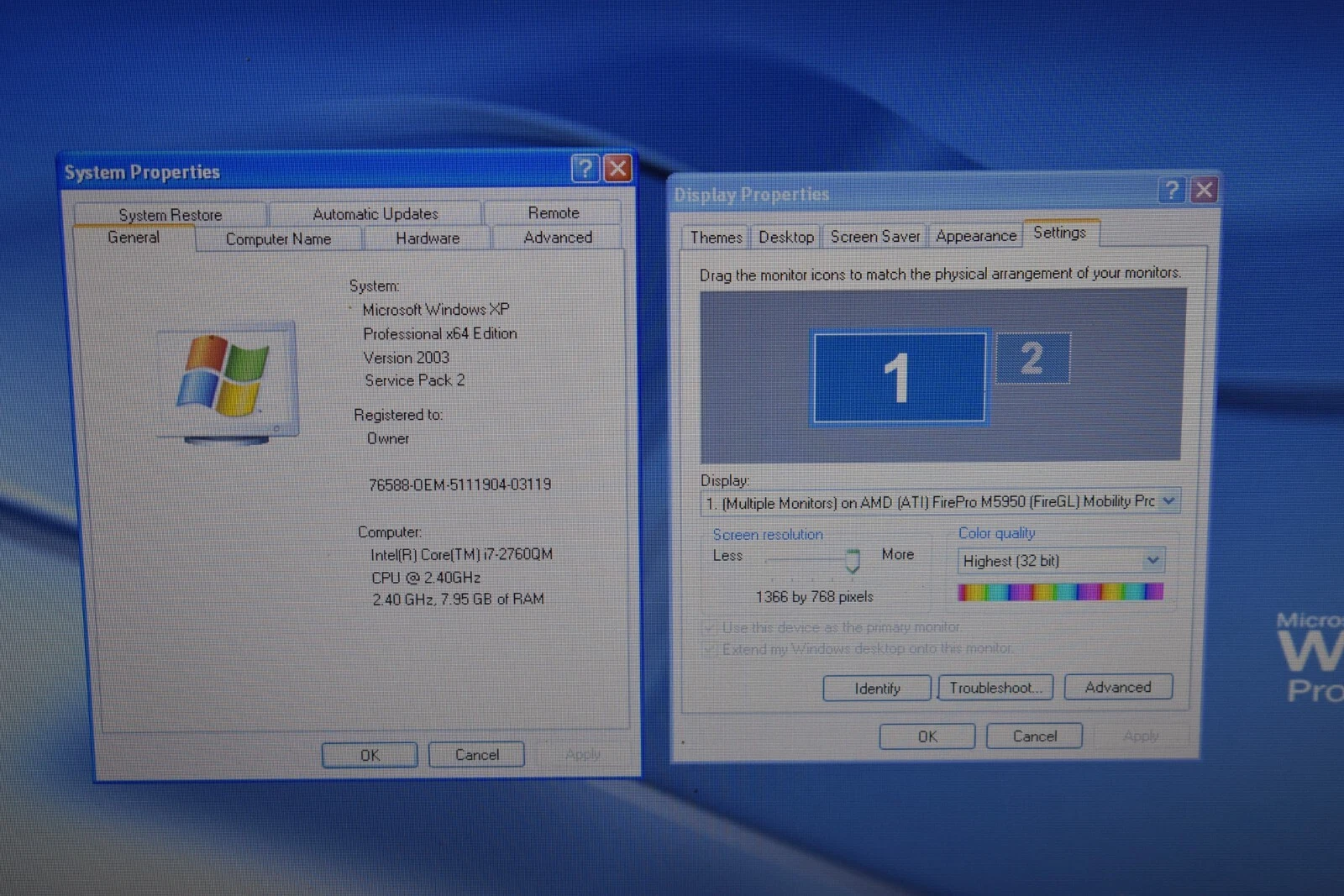The width and height of the screenshot is (1344, 896).
Task: Click the screen resolution slider handle
Action: coord(853,561)
